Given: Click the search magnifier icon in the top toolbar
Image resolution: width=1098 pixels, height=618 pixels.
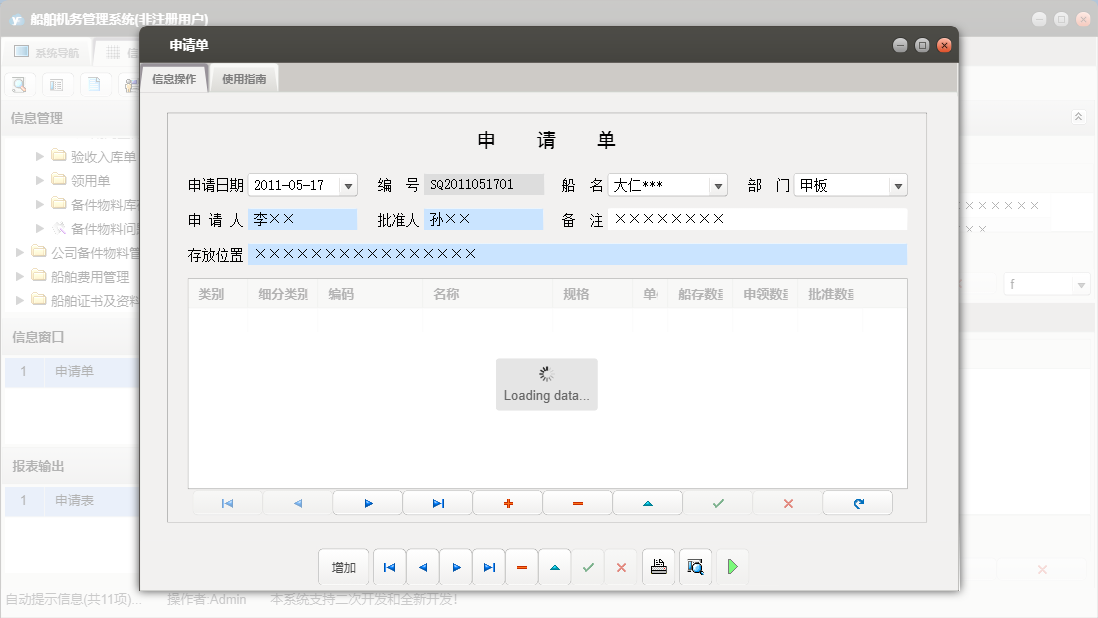Looking at the screenshot, I should (x=19, y=85).
